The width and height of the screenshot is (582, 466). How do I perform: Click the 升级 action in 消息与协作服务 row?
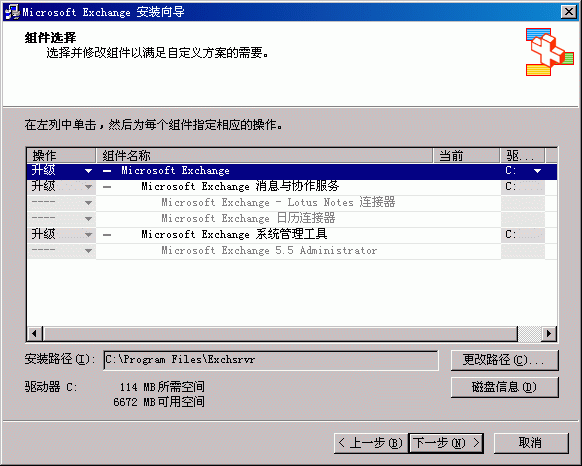click(43, 186)
